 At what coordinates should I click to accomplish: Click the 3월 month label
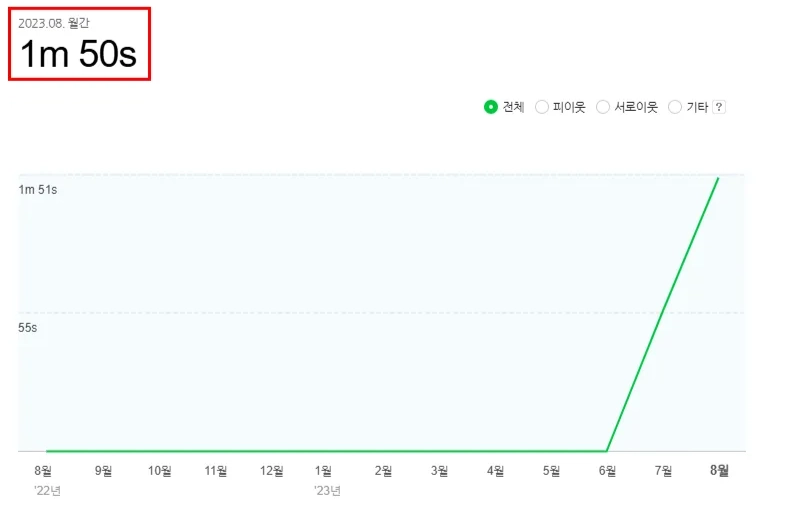click(x=439, y=471)
